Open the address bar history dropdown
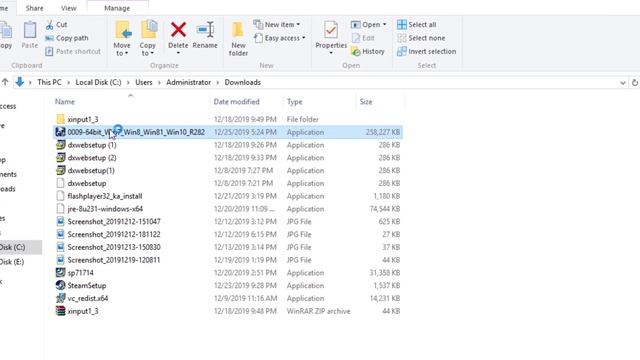Screen dimensions: 640x360 pyautogui.click(x=622, y=83)
